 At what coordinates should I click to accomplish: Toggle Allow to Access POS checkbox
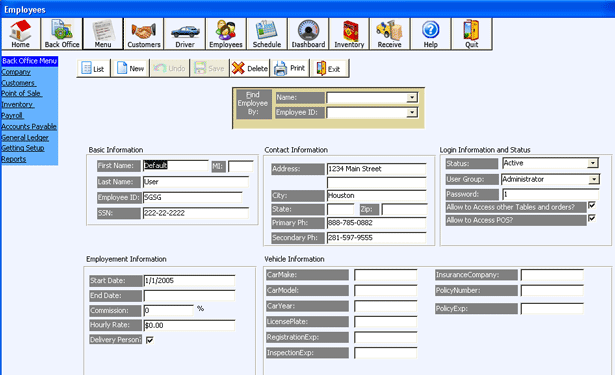click(592, 218)
